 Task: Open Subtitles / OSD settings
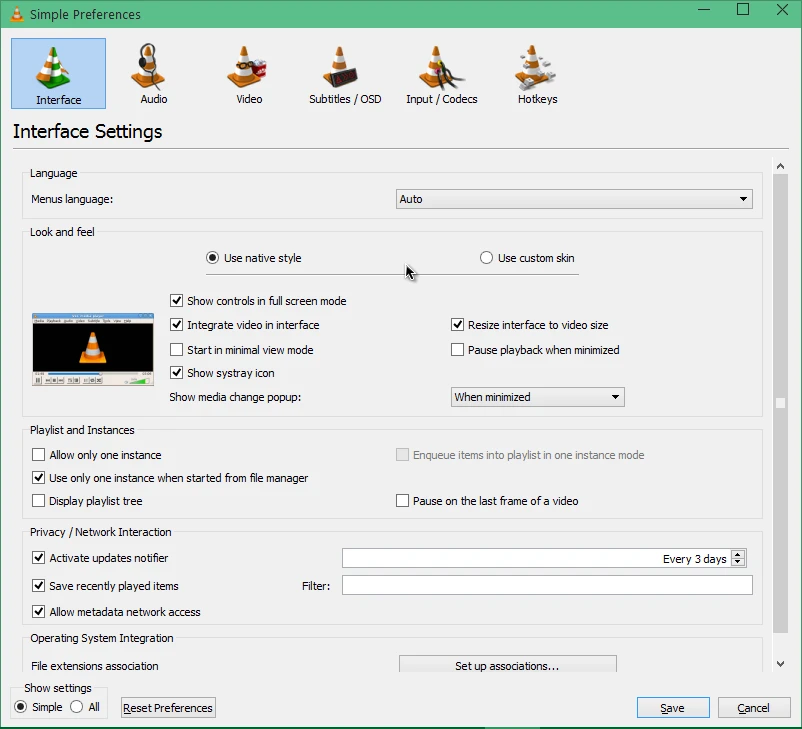(344, 72)
